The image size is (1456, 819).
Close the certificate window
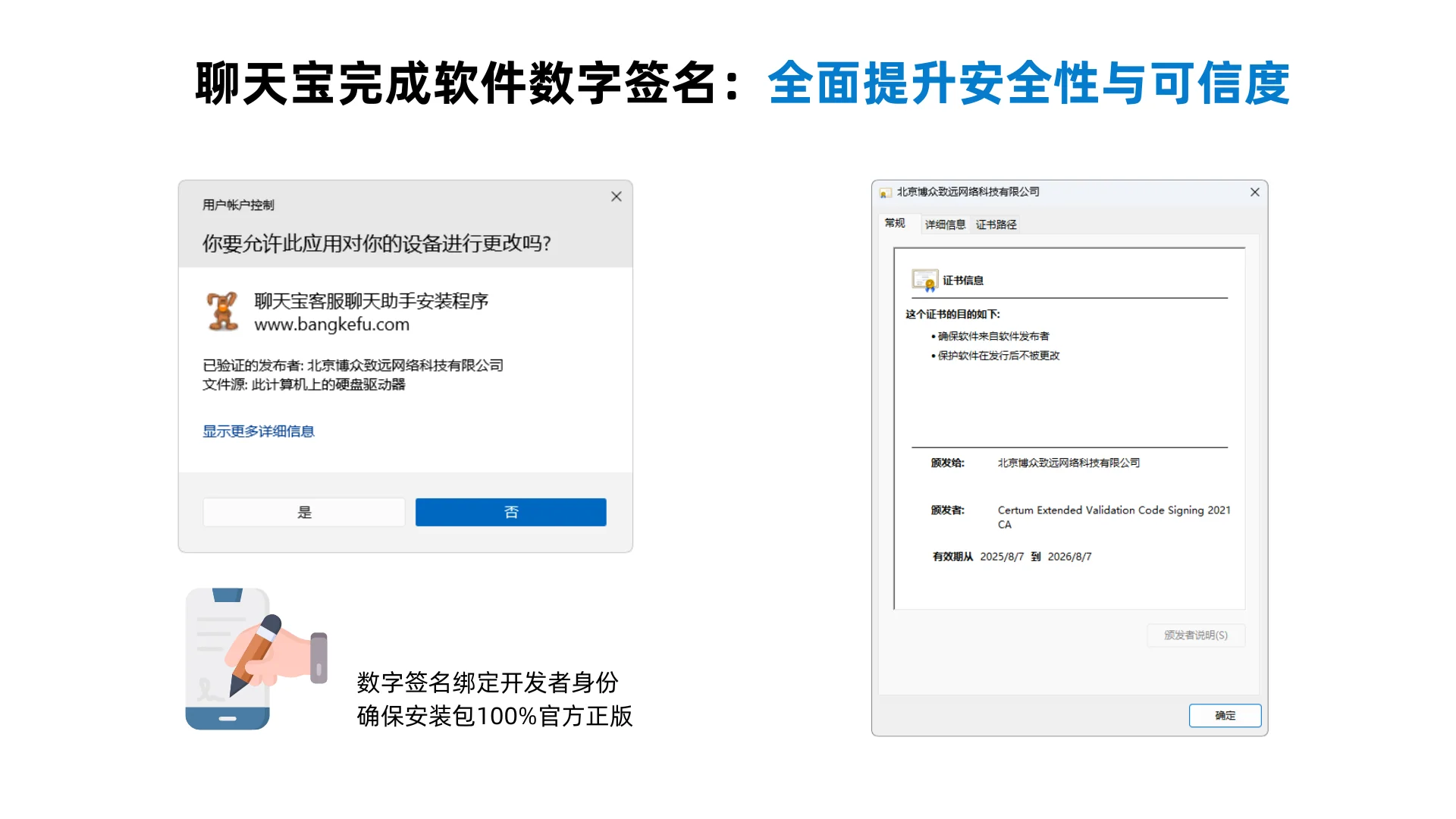pos(1255,192)
